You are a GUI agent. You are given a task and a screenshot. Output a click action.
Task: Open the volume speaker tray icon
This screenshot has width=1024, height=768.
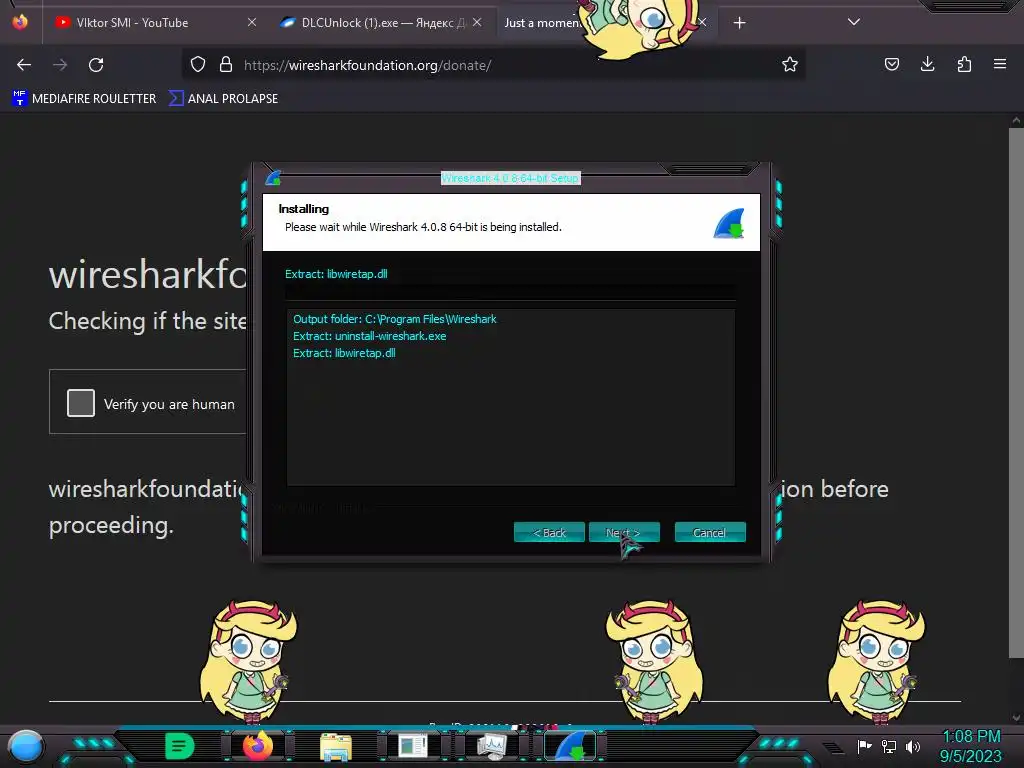click(x=913, y=746)
